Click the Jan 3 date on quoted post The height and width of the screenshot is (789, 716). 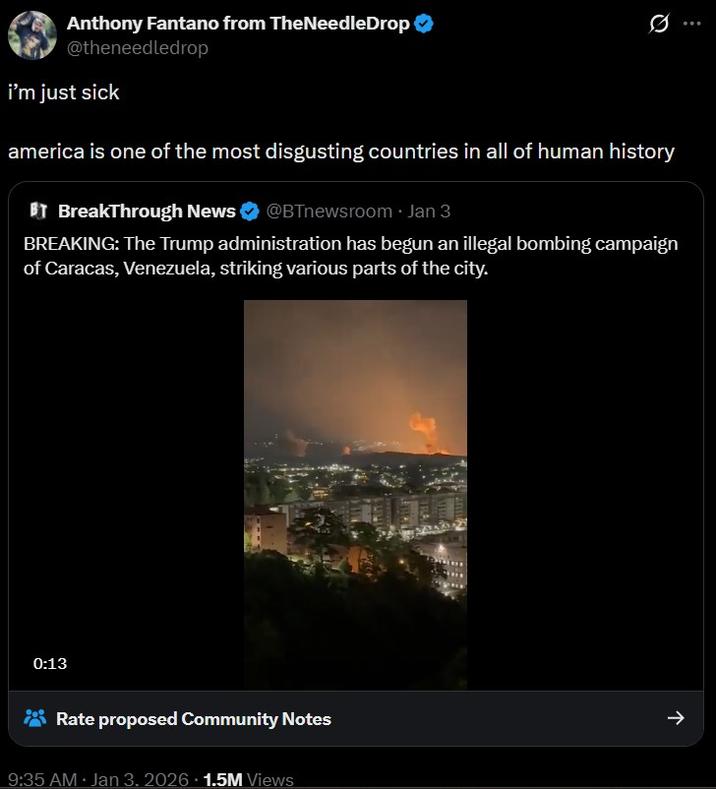pos(429,211)
